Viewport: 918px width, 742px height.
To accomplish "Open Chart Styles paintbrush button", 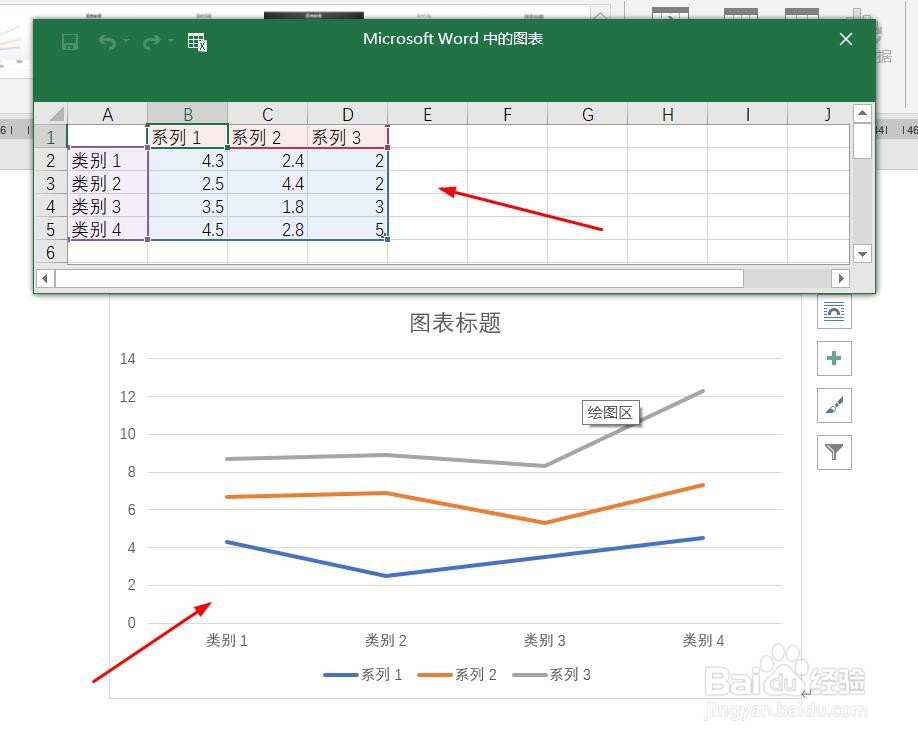I will pos(834,405).
